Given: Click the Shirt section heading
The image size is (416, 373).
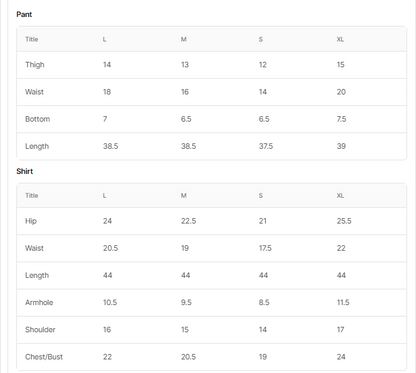Looking at the screenshot, I should coord(25,171).
